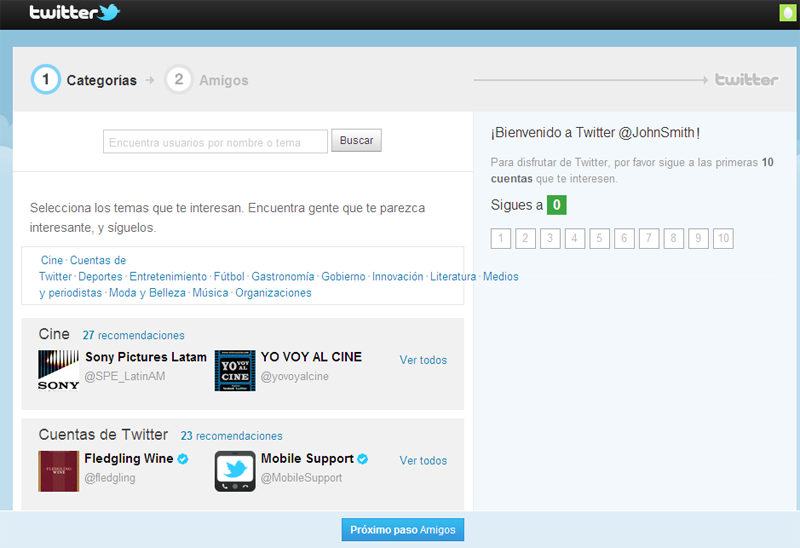Click follow slot number 5
This screenshot has width=800, height=548.
[x=599, y=238]
